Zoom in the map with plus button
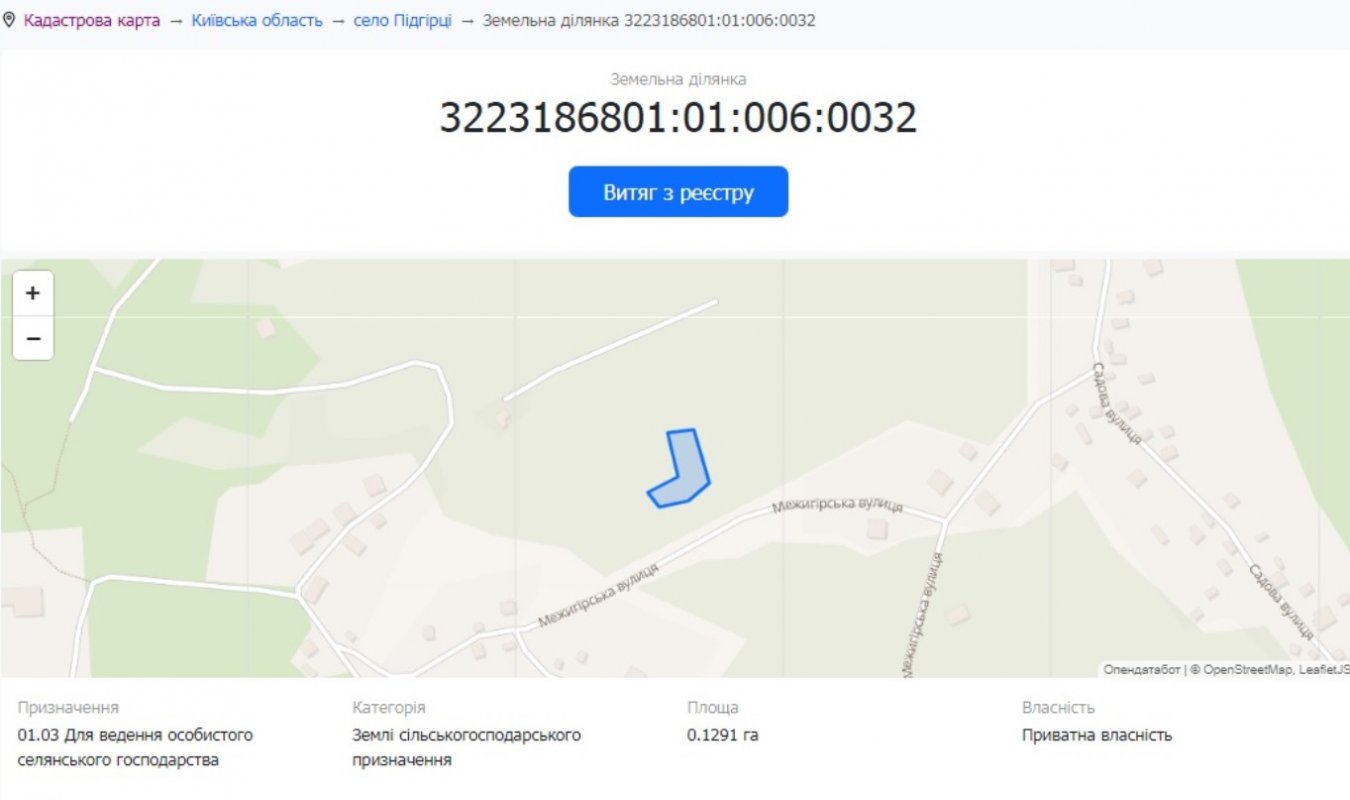1350x800 pixels. pyautogui.click(x=33, y=293)
